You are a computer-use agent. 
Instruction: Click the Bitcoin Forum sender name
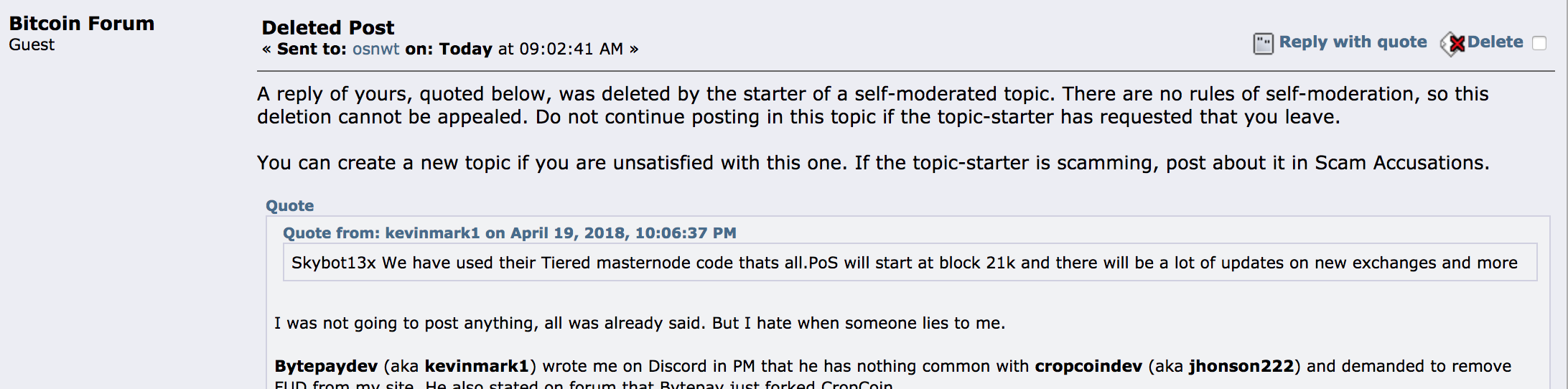[x=81, y=23]
